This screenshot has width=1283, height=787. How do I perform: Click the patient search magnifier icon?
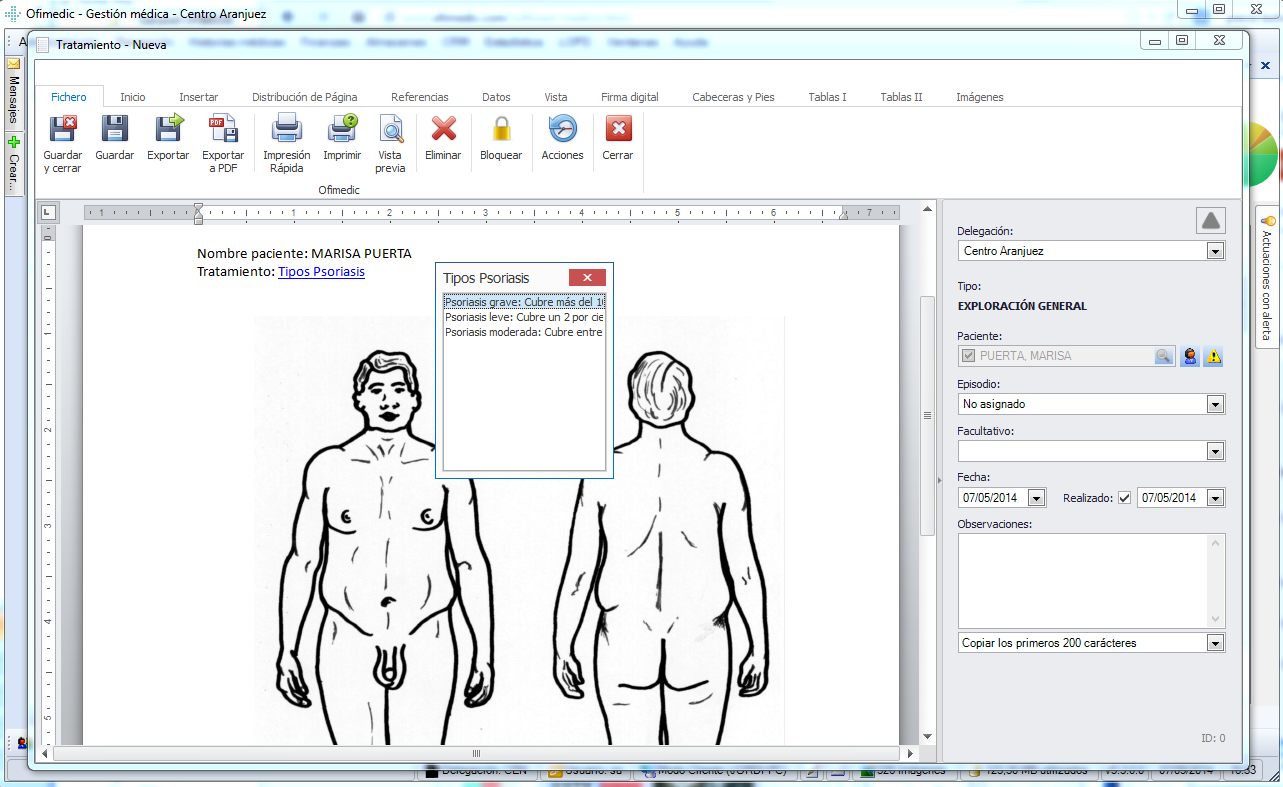pos(1163,356)
